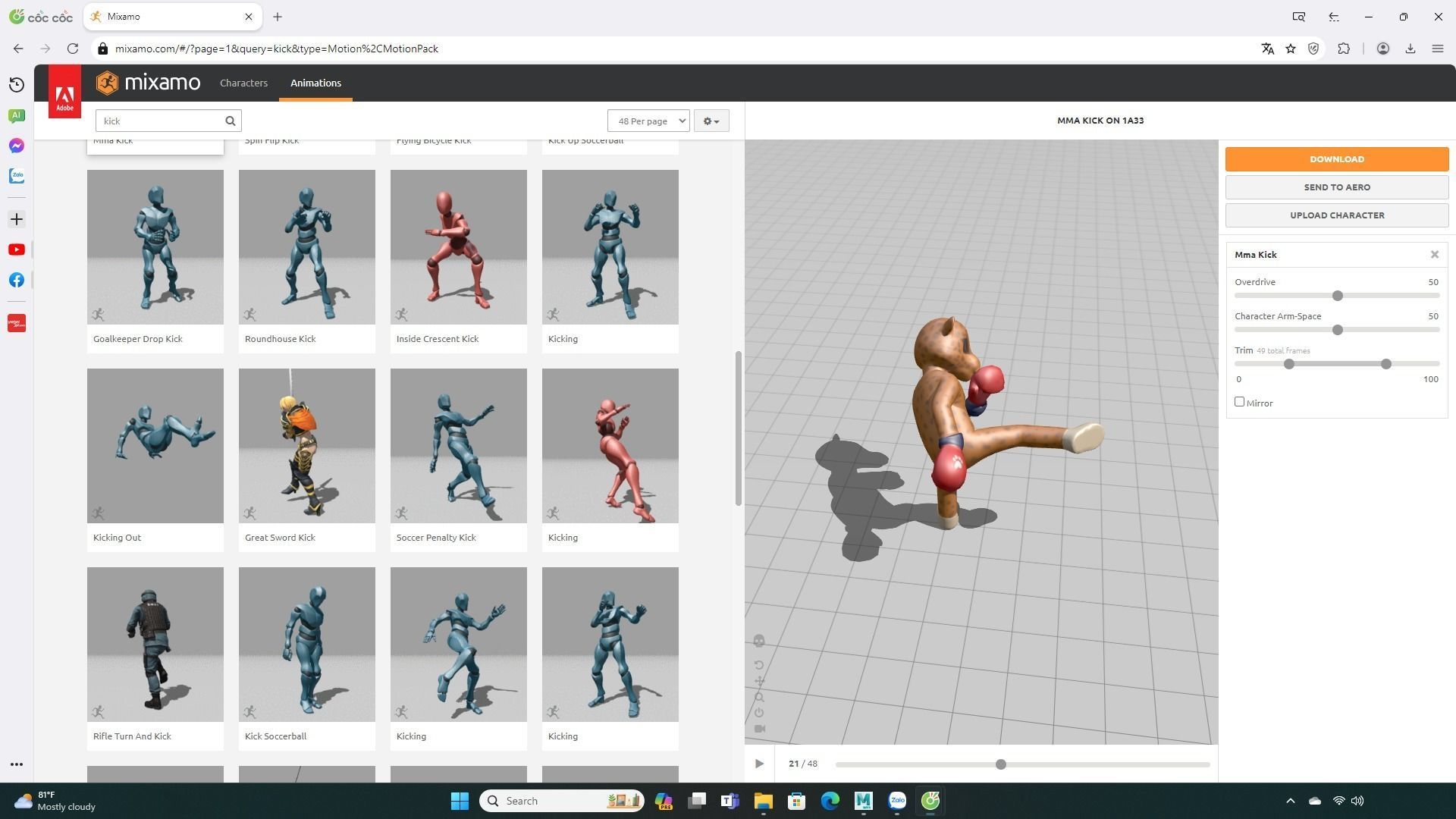Open Facebook from the browser sidebar

(17, 281)
